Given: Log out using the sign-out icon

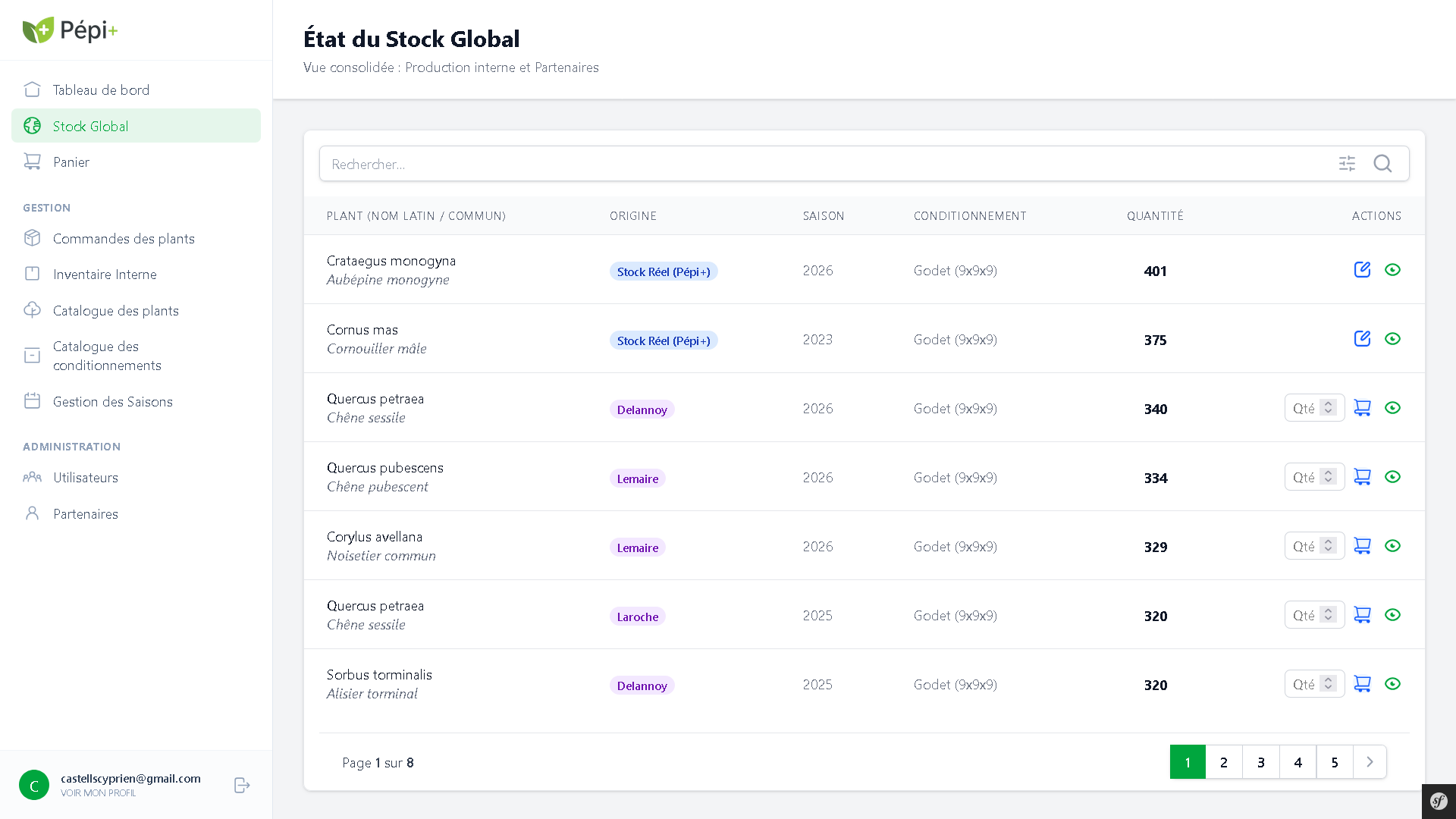Looking at the screenshot, I should [241, 785].
